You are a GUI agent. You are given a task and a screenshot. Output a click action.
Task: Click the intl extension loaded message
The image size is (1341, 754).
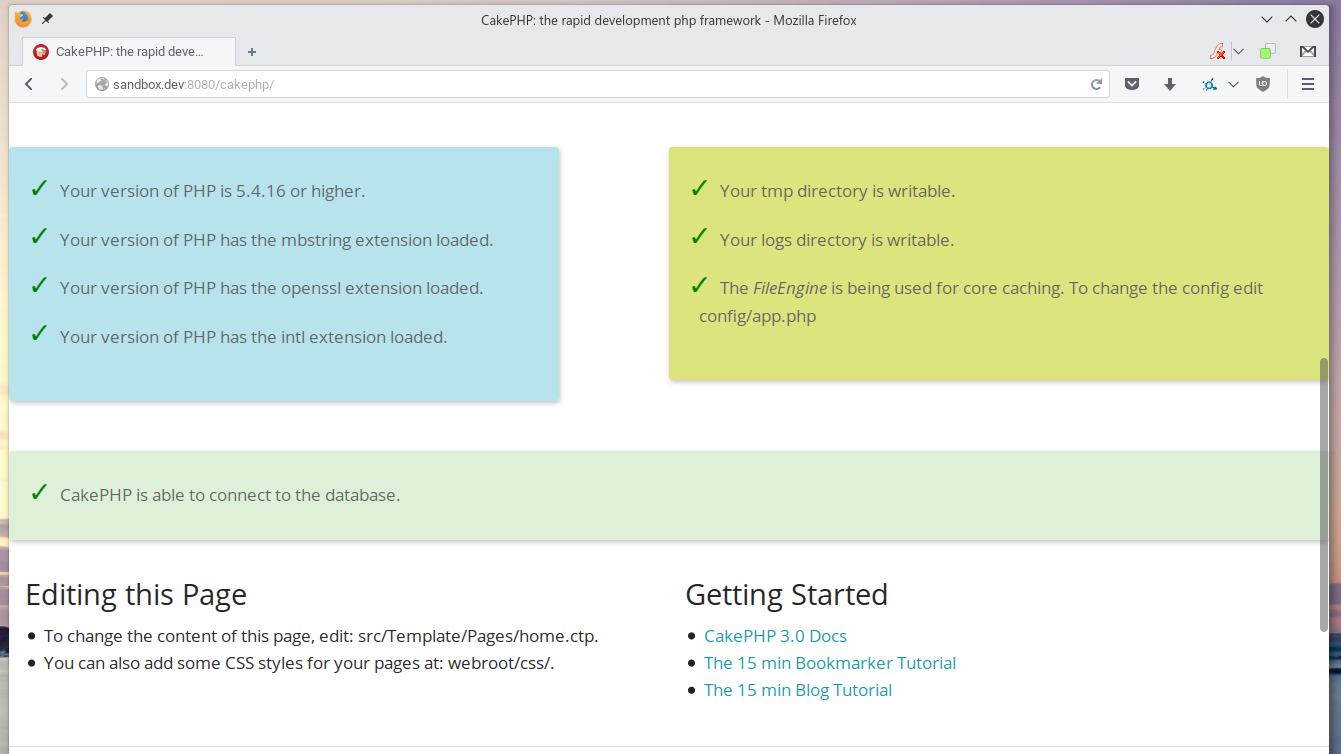(x=253, y=337)
